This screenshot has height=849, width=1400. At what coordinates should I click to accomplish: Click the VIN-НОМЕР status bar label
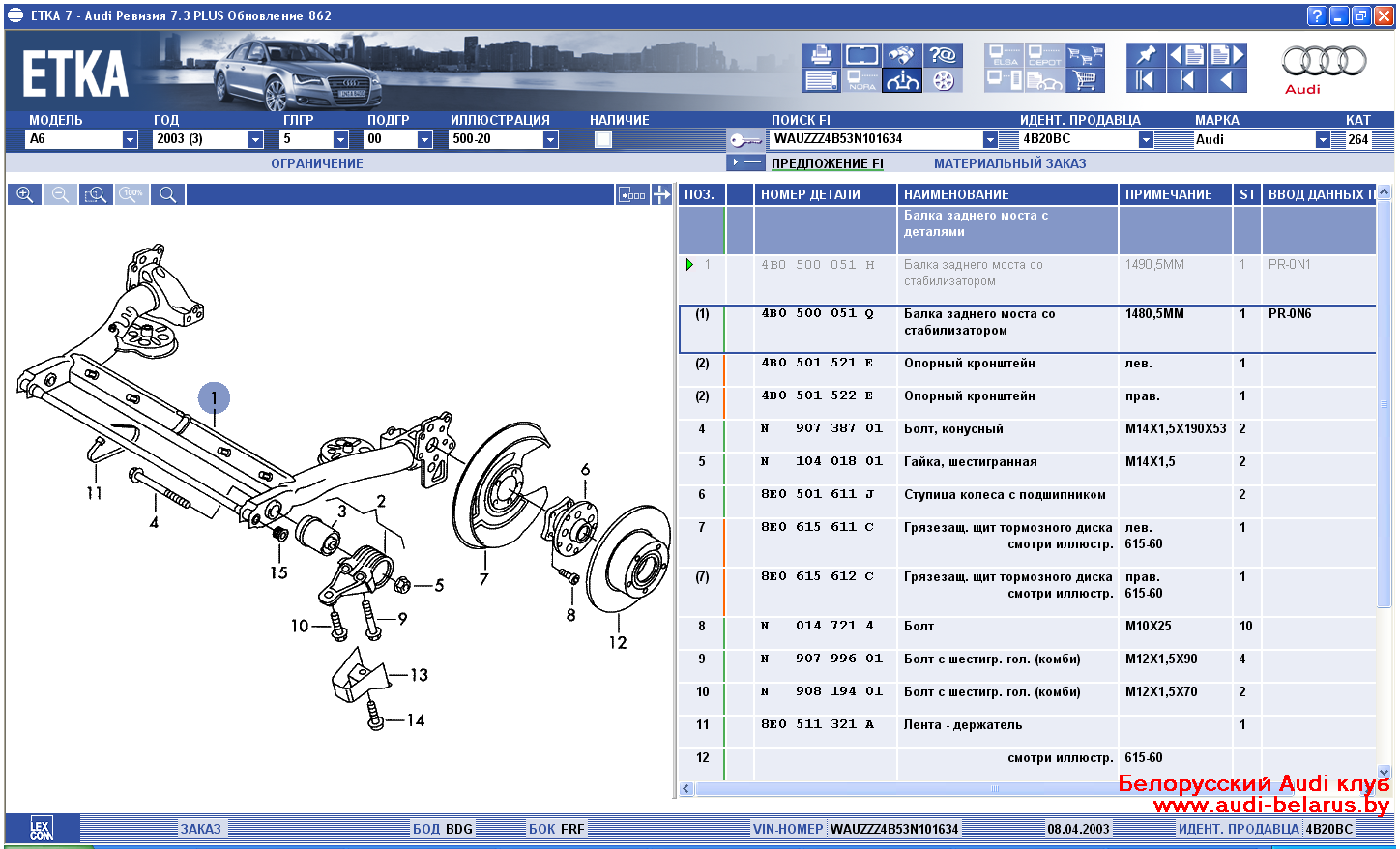(788, 829)
